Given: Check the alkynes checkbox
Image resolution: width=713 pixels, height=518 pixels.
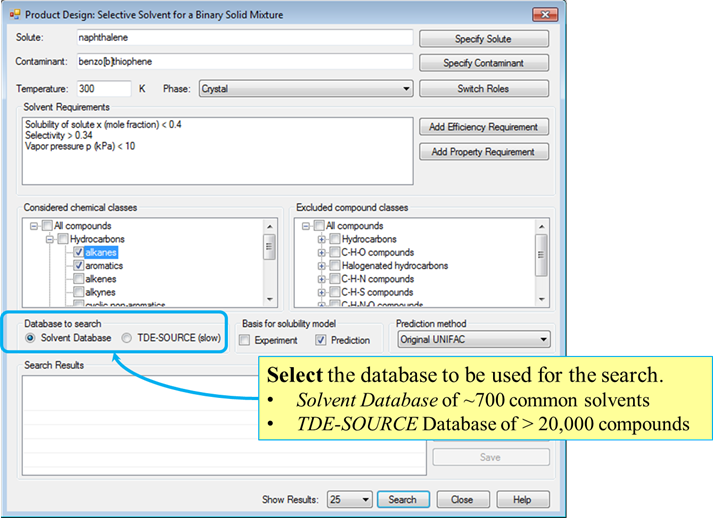Looking at the screenshot, I should pos(78,292).
